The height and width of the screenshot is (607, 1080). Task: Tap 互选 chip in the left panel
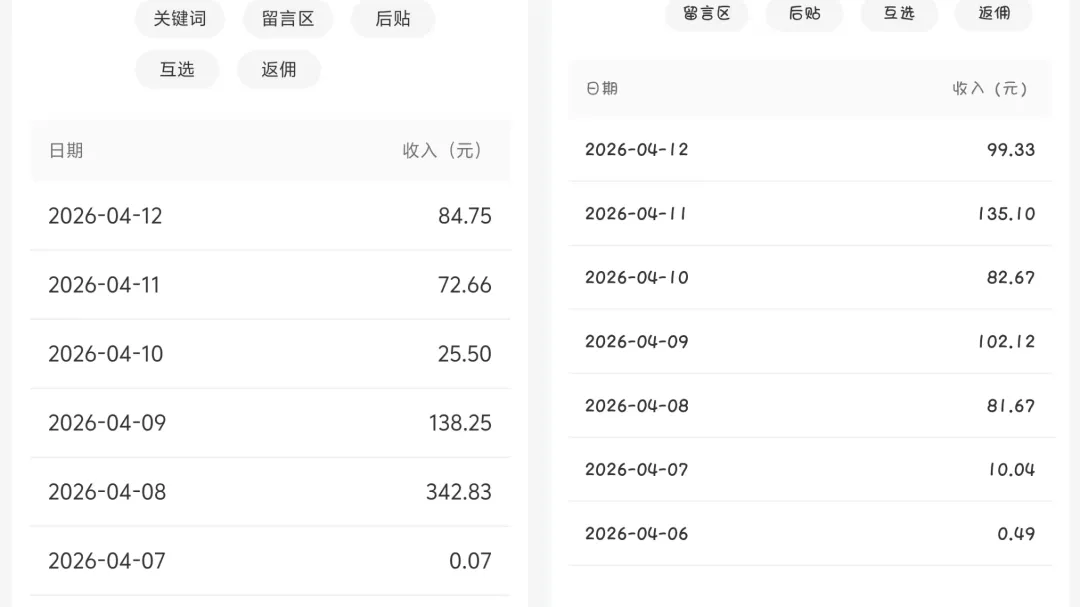(x=177, y=69)
